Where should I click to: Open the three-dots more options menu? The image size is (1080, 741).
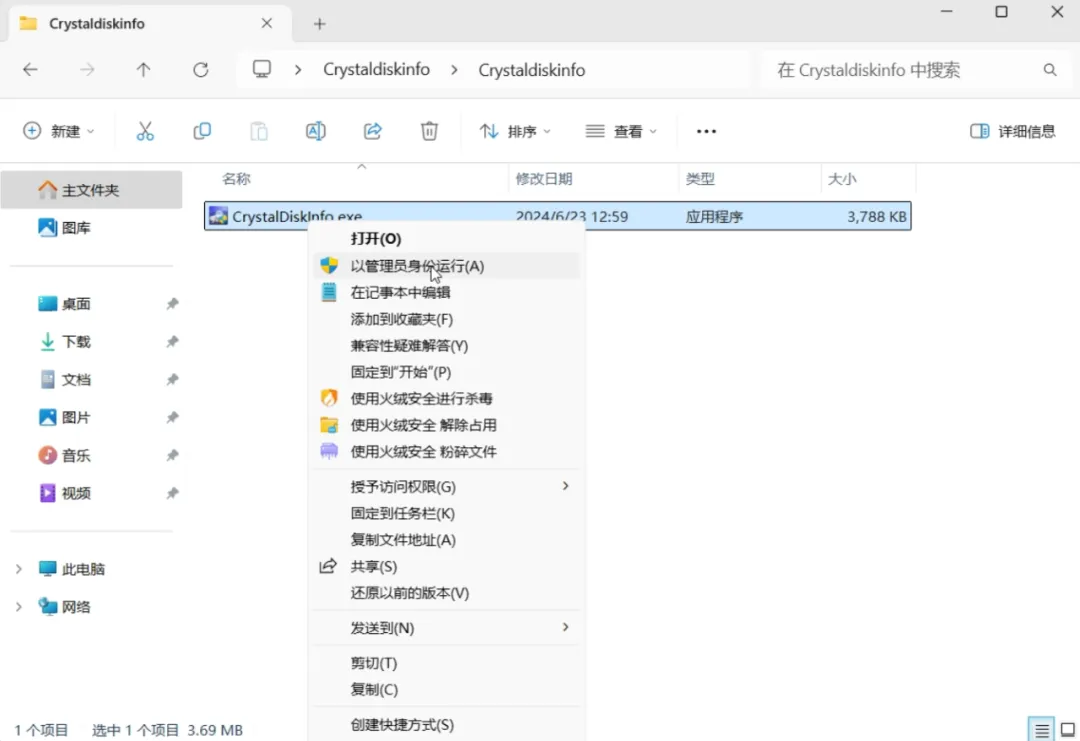pyautogui.click(x=706, y=131)
